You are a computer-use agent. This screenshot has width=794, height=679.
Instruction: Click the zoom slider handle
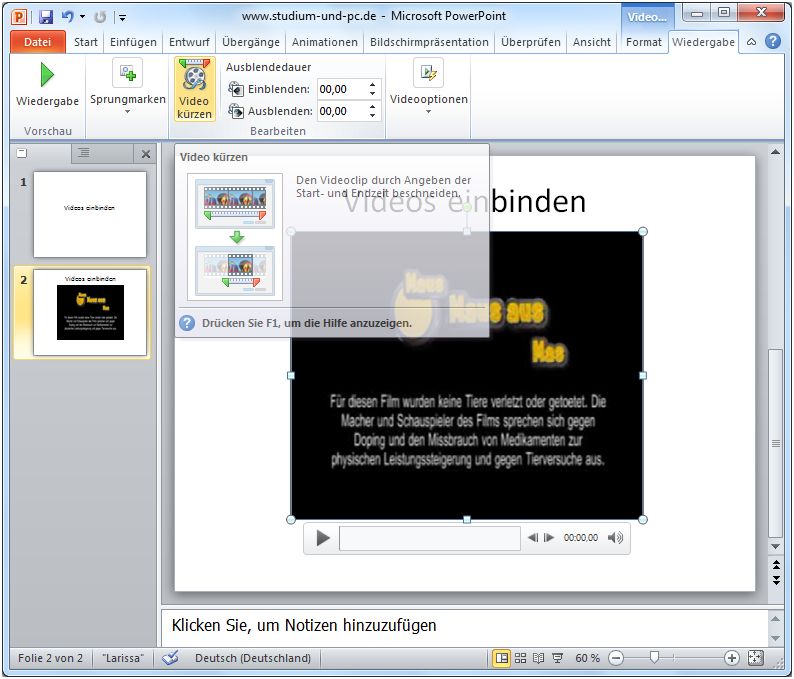coord(654,658)
